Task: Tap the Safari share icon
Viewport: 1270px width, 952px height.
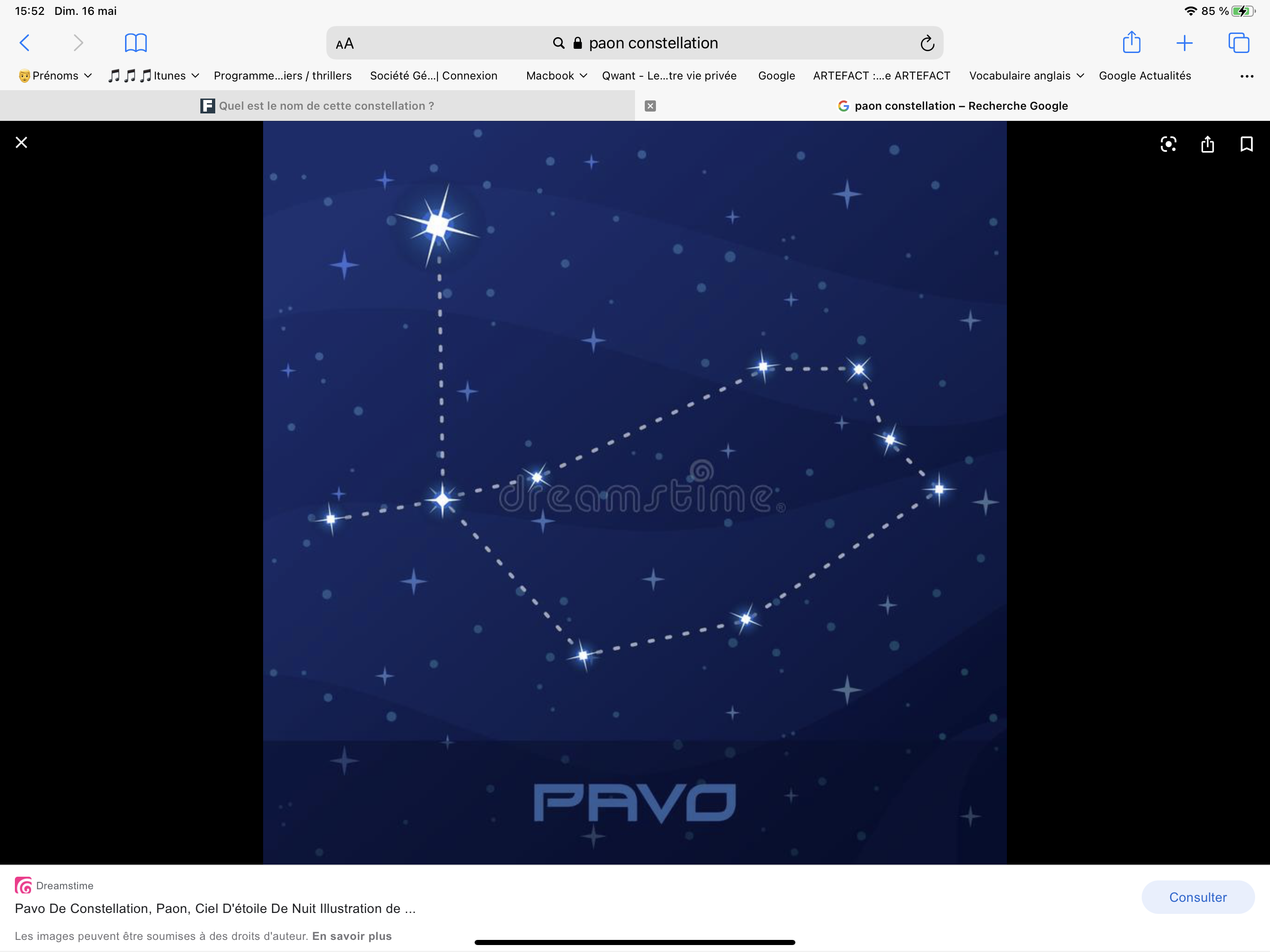Action: (x=1131, y=43)
